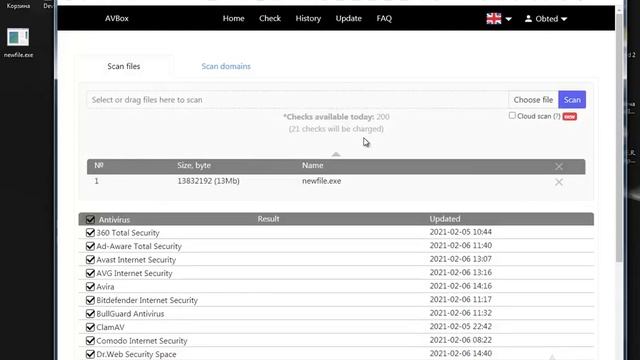Uncheck Avira antivirus
Screen dimensions: 640x360
(x=90, y=287)
